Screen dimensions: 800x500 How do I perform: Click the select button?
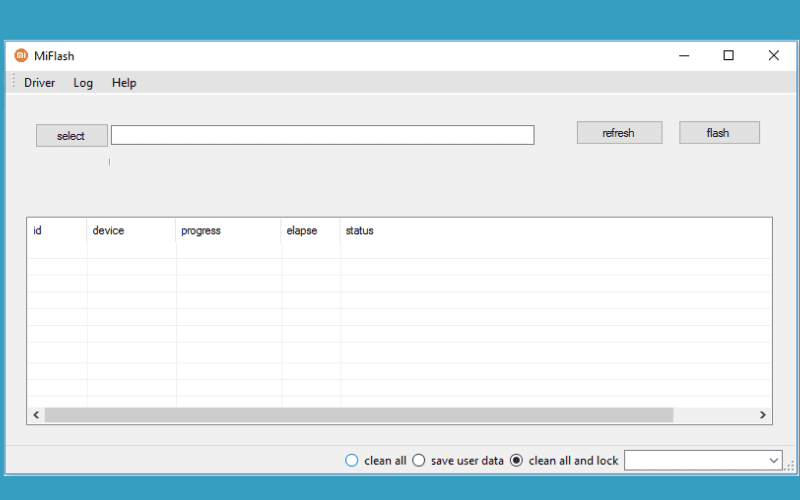tap(71, 135)
